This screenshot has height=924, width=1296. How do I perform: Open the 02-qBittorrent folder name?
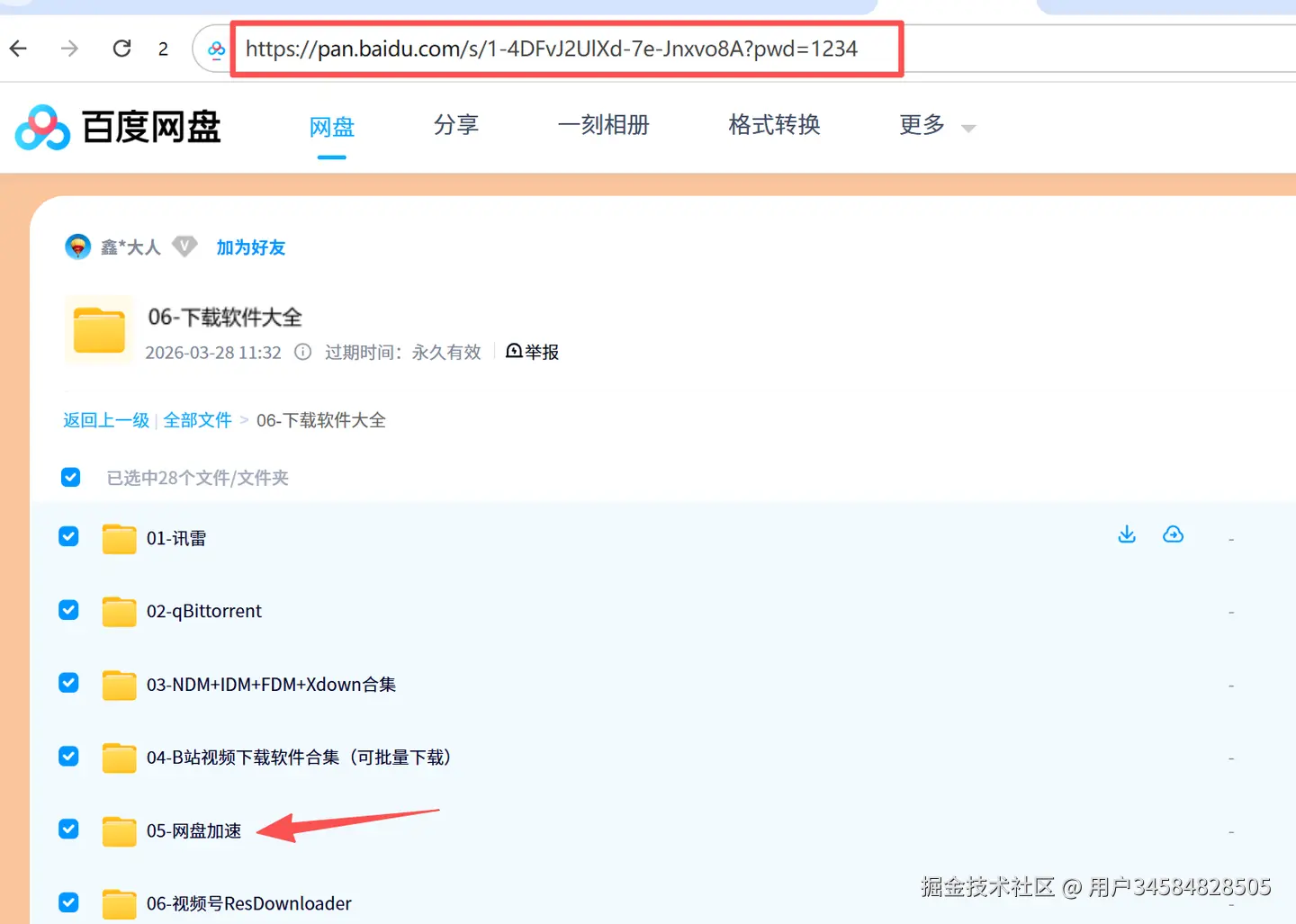(x=204, y=611)
